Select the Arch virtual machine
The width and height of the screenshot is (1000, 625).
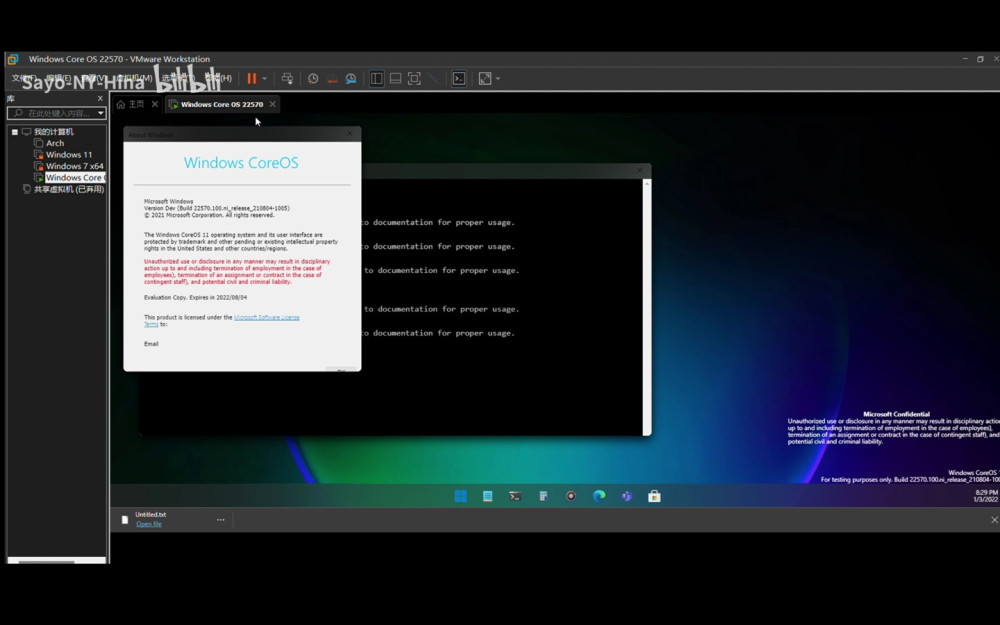click(55, 143)
